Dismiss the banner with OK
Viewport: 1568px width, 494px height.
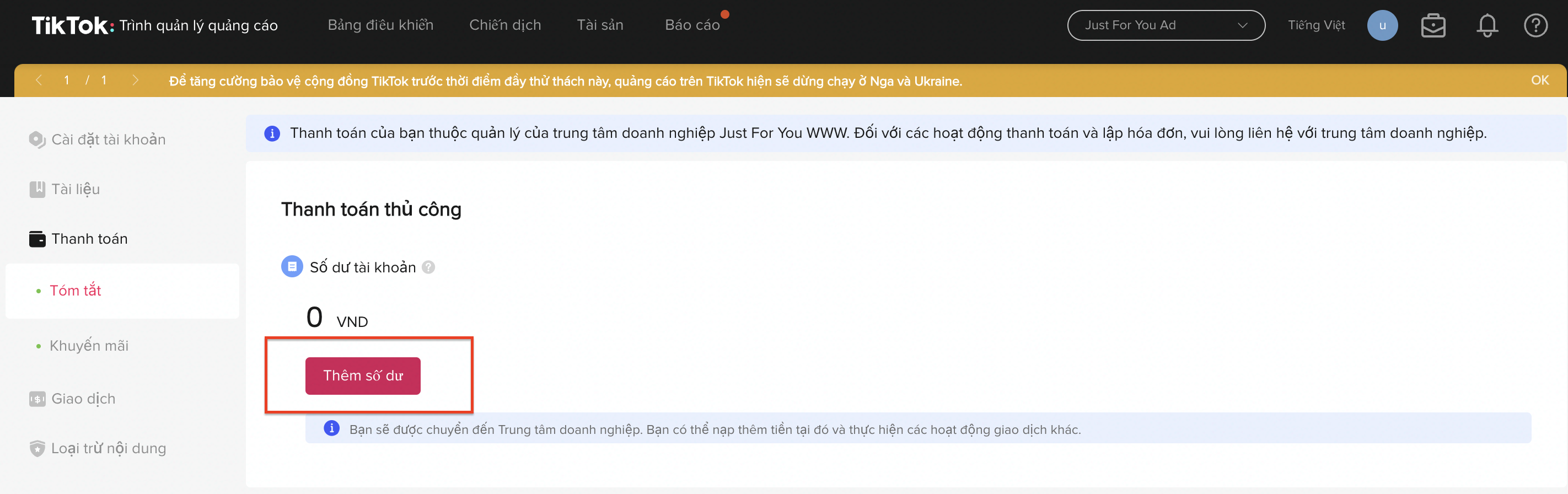(1539, 80)
